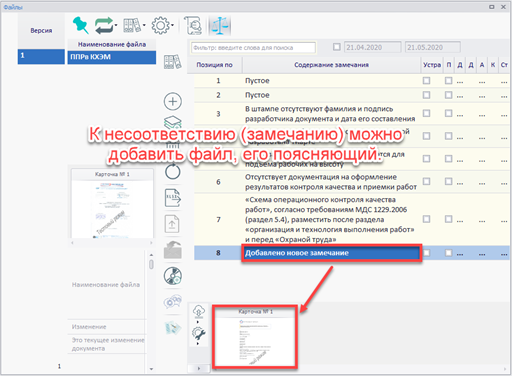Viewport: 512px width, 376px height.
Task: Click the document search toolbar icon
Action: [193, 25]
